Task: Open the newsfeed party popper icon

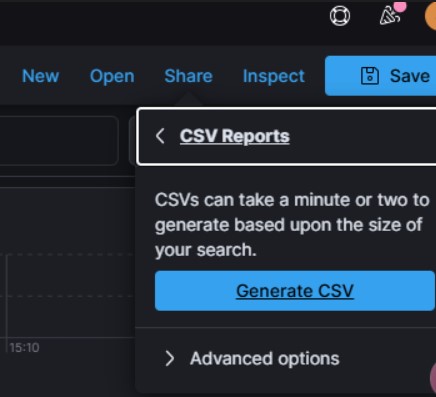Action: (389, 16)
